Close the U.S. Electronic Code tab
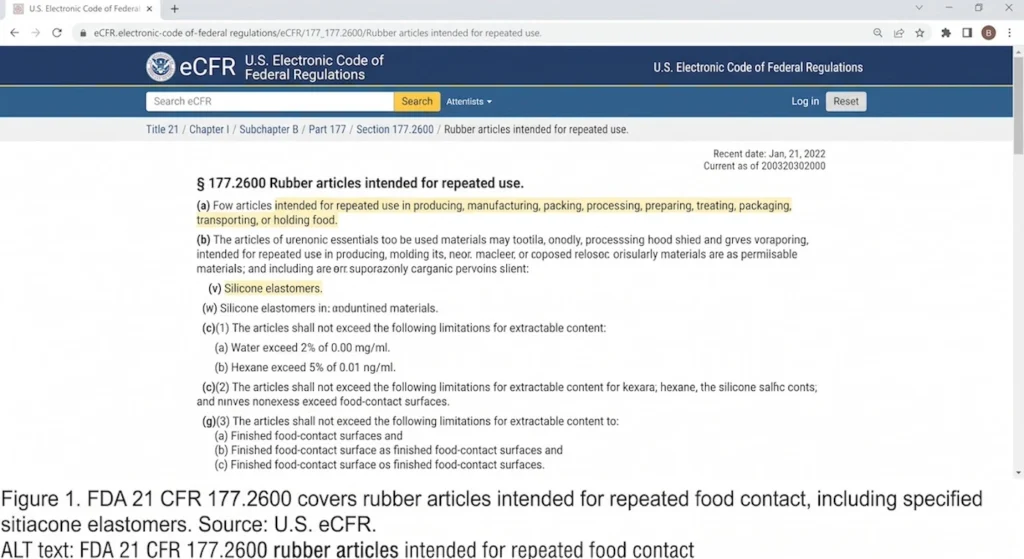1024x559 pixels. 150,8
